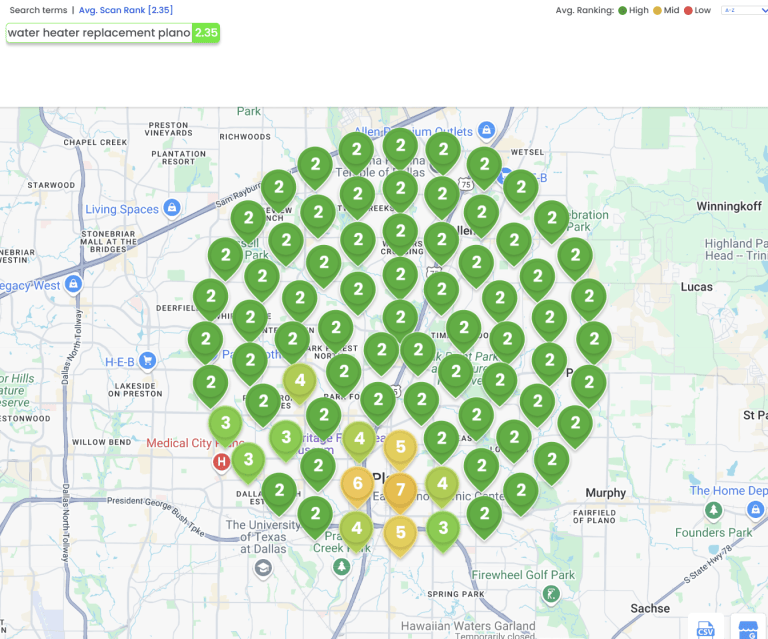
Task: Select the orange rank 7 map pin
Action: click(400, 490)
